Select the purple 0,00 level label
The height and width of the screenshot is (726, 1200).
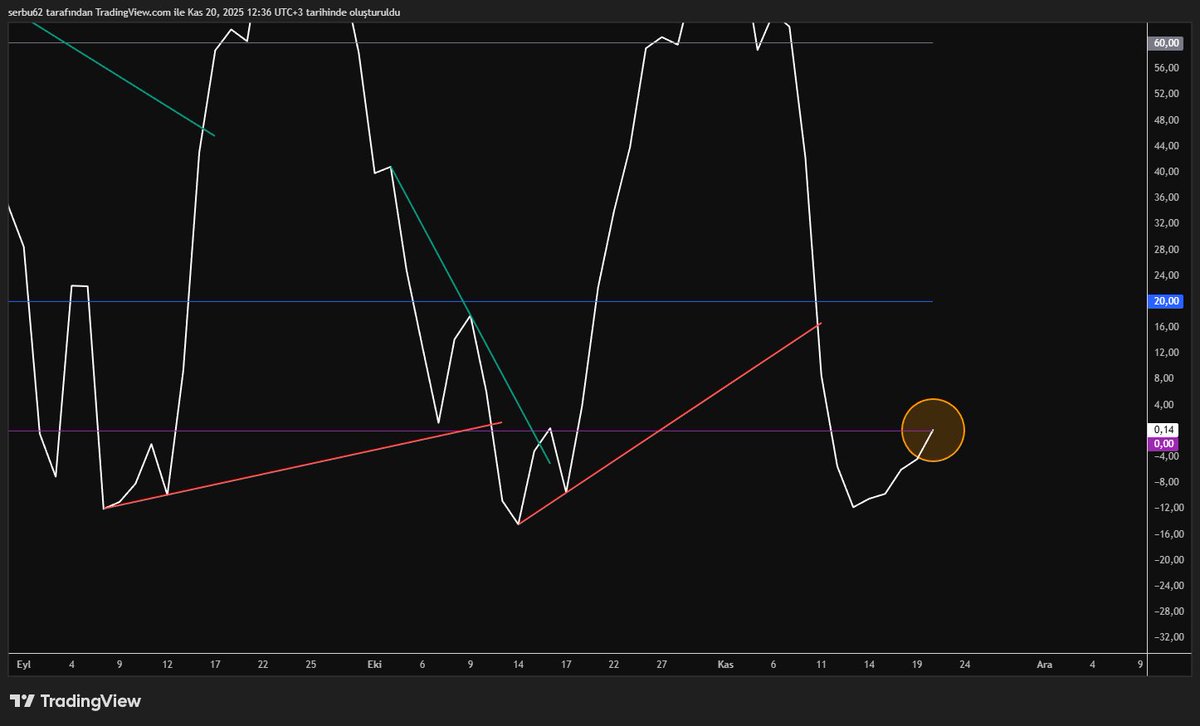[x=1164, y=444]
